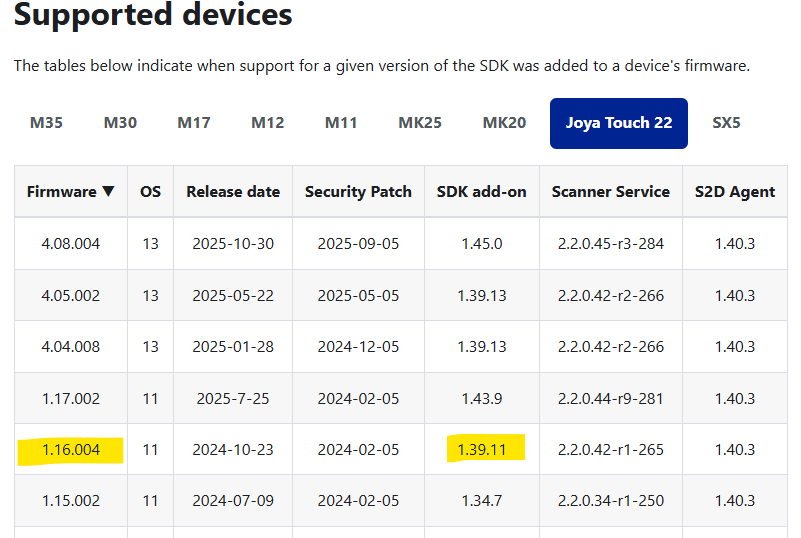
Task: Select the MK20 tab
Action: pos(504,123)
